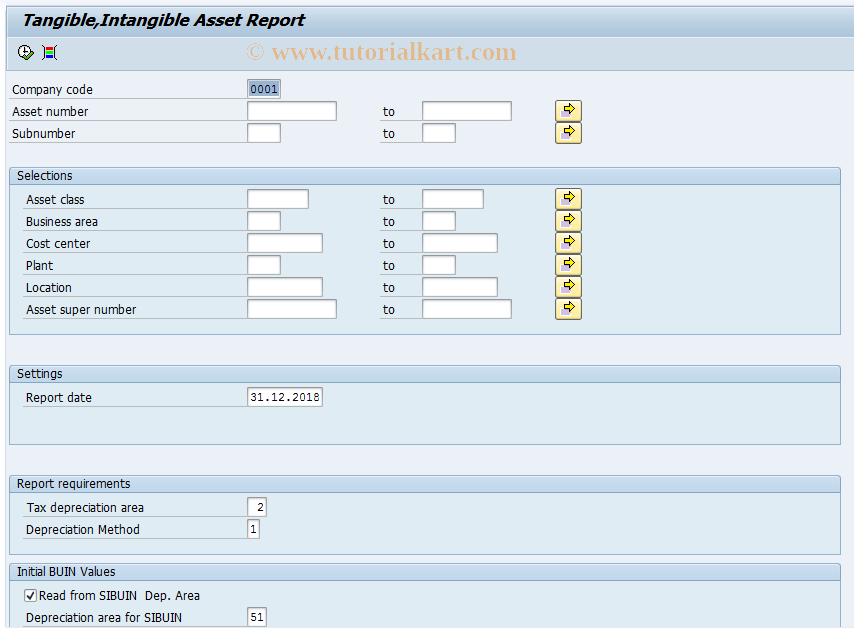Select the Report date field
The height and width of the screenshot is (629, 854).
click(286, 396)
